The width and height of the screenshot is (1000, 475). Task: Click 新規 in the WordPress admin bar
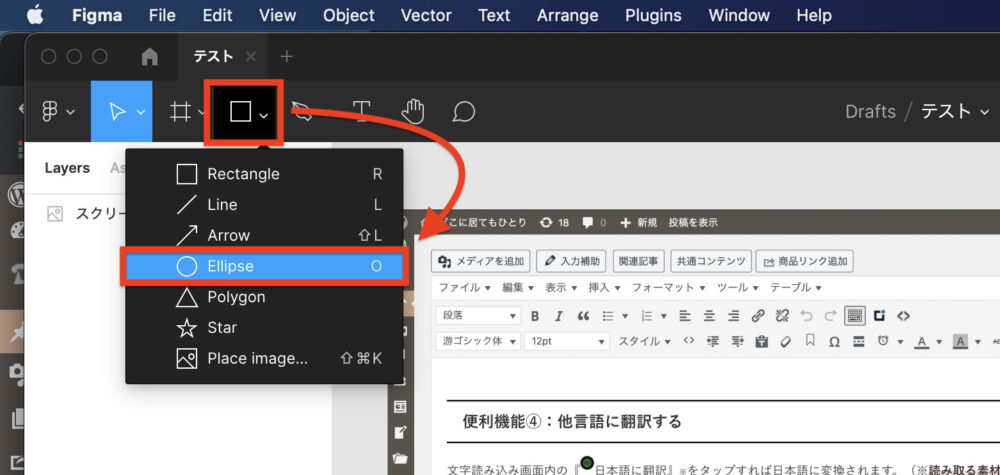tap(638, 223)
